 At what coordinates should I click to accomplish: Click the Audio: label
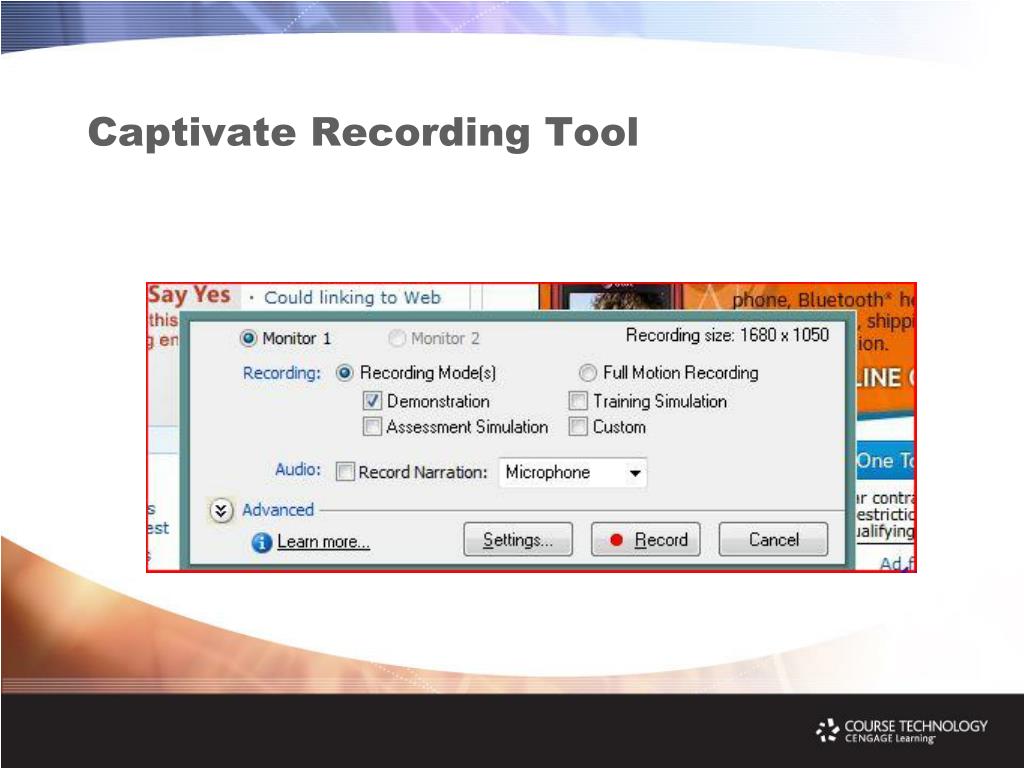coord(298,469)
